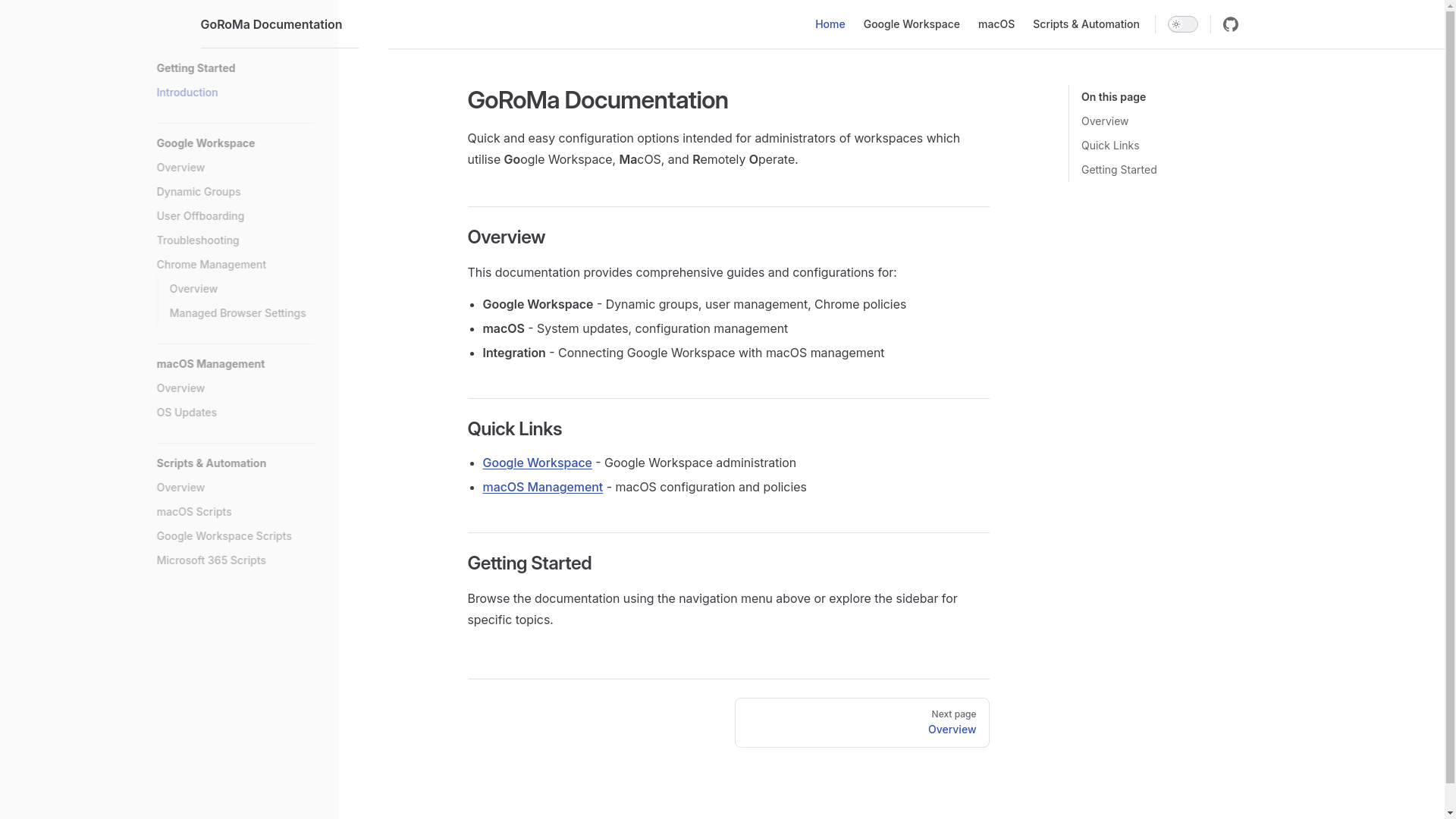1456x819 pixels.
Task: Click the GoRoMa Documentation site title
Action: click(x=271, y=24)
